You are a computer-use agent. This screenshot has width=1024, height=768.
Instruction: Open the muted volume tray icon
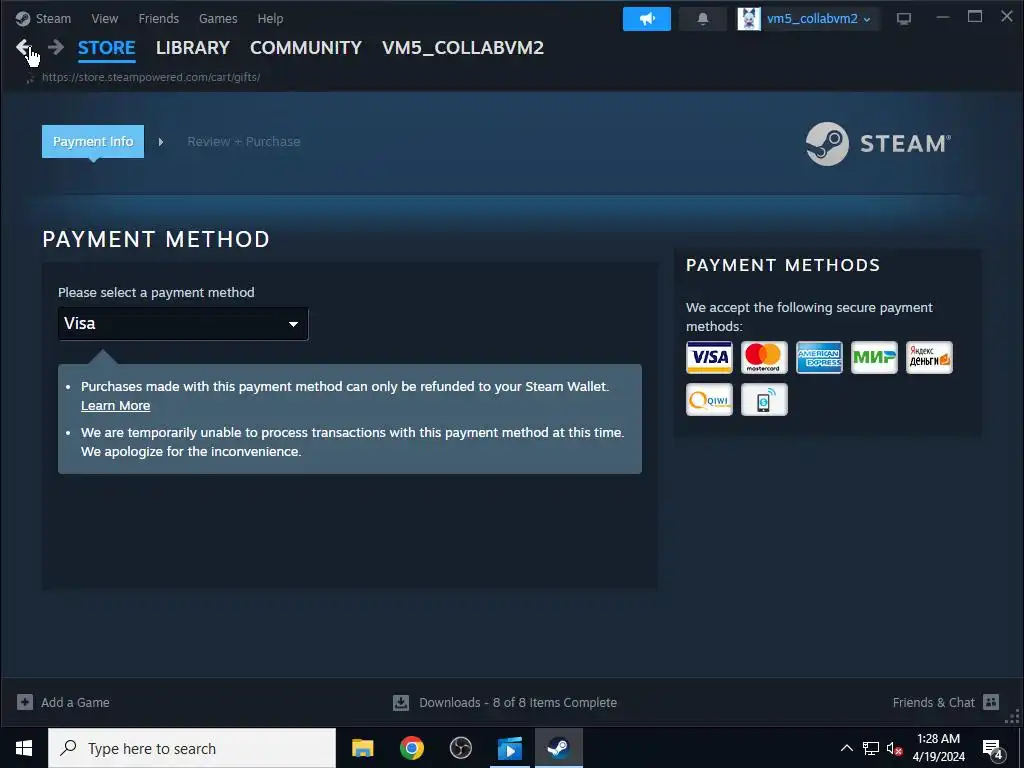coord(895,748)
